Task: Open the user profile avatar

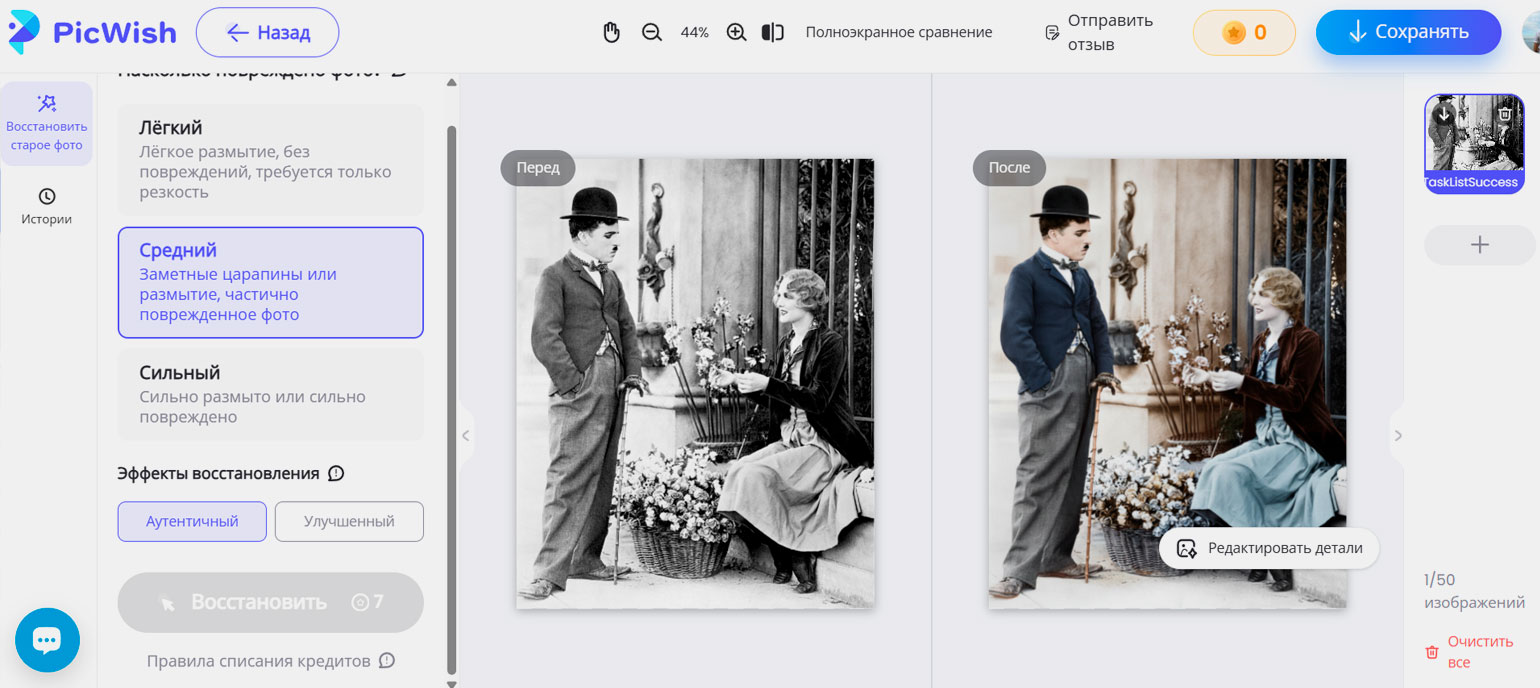Action: tap(1531, 32)
